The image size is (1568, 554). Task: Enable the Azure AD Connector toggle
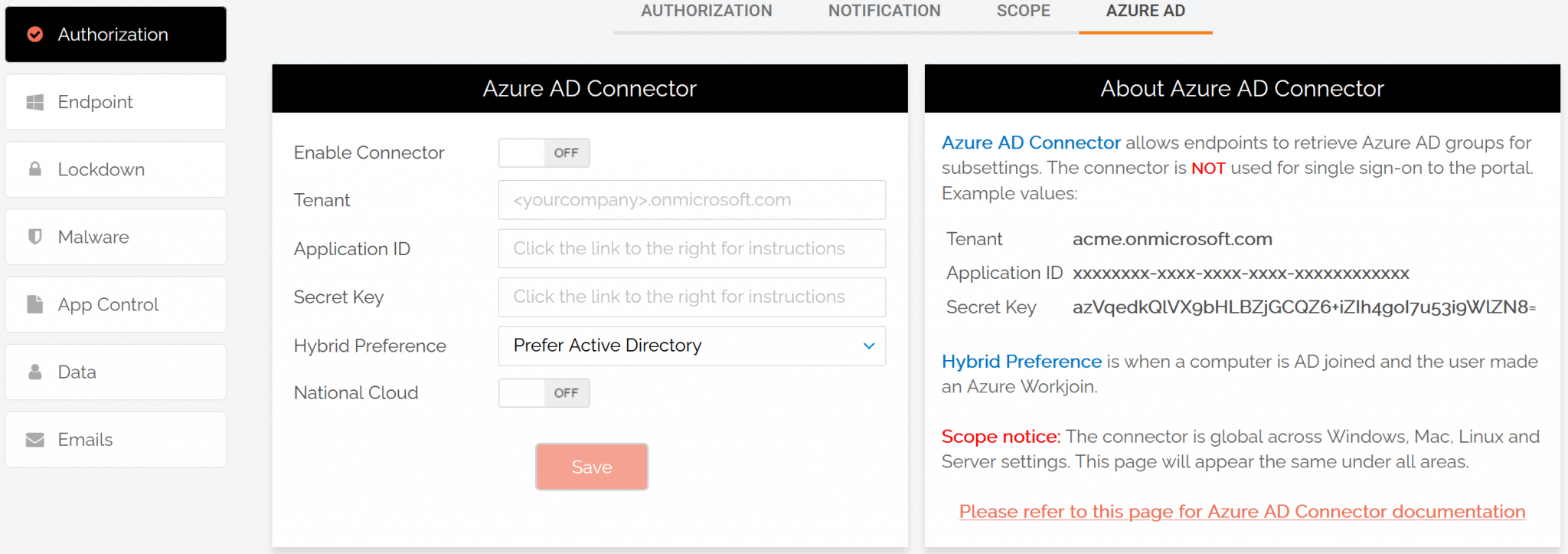(544, 152)
